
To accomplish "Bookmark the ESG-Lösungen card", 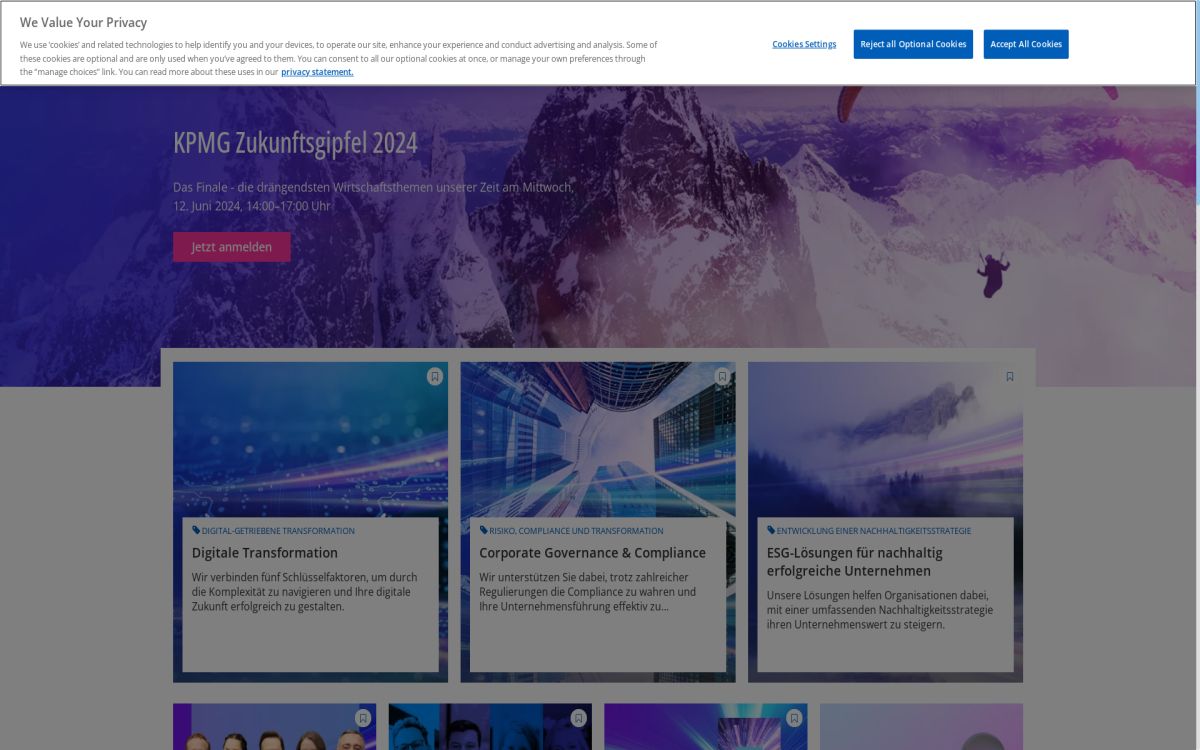I will click(1010, 377).
